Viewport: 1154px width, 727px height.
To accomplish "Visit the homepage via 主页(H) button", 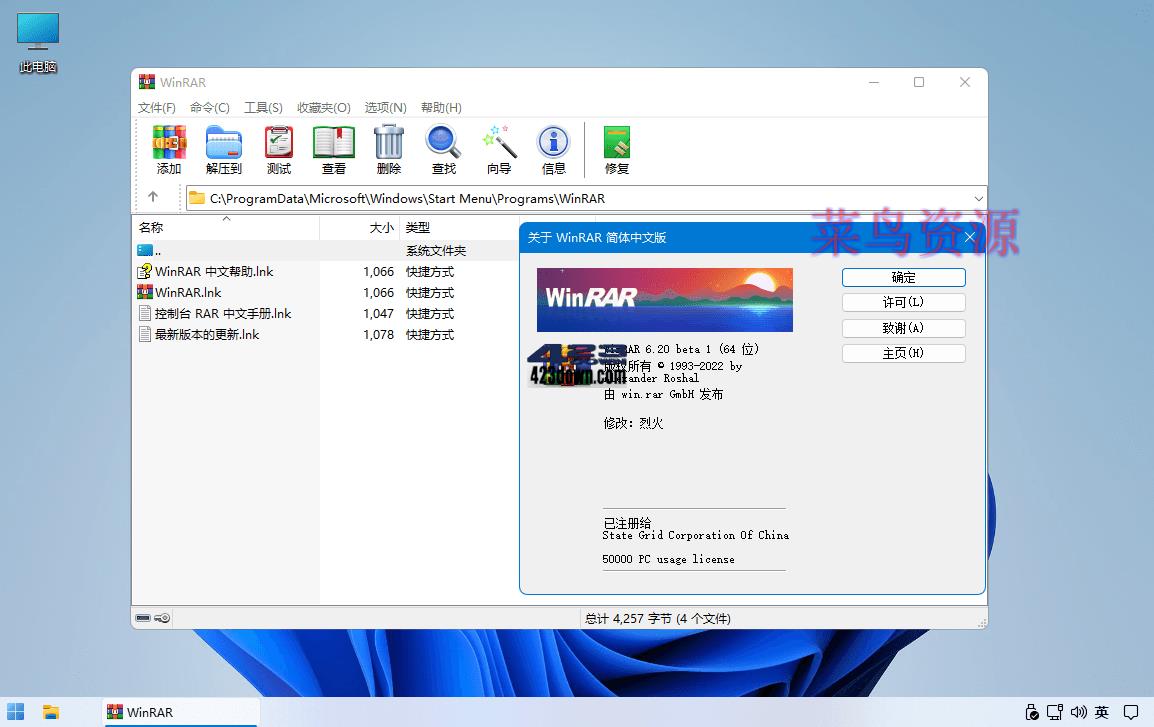I will (x=903, y=352).
